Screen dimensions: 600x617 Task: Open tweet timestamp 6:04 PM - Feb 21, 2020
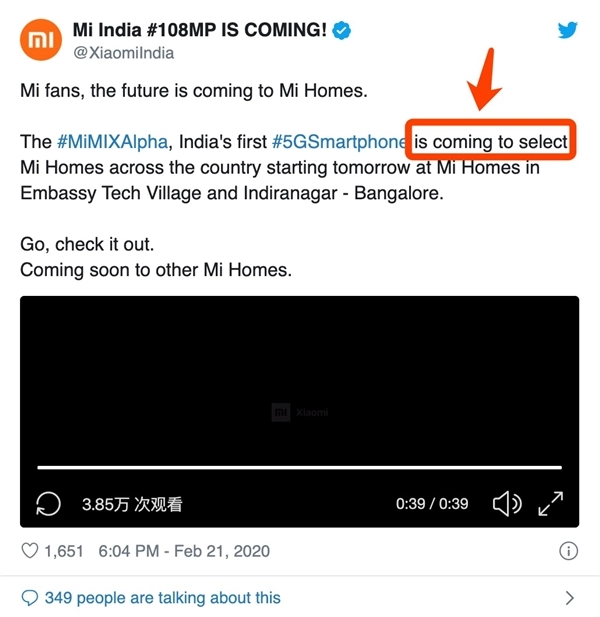coord(184,551)
